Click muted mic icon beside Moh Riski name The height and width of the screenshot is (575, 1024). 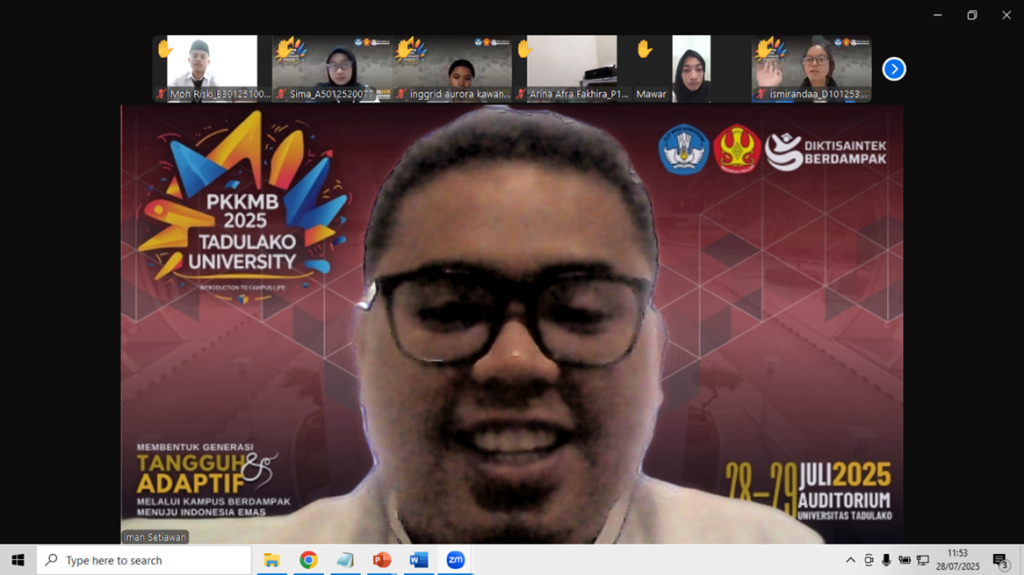161,94
